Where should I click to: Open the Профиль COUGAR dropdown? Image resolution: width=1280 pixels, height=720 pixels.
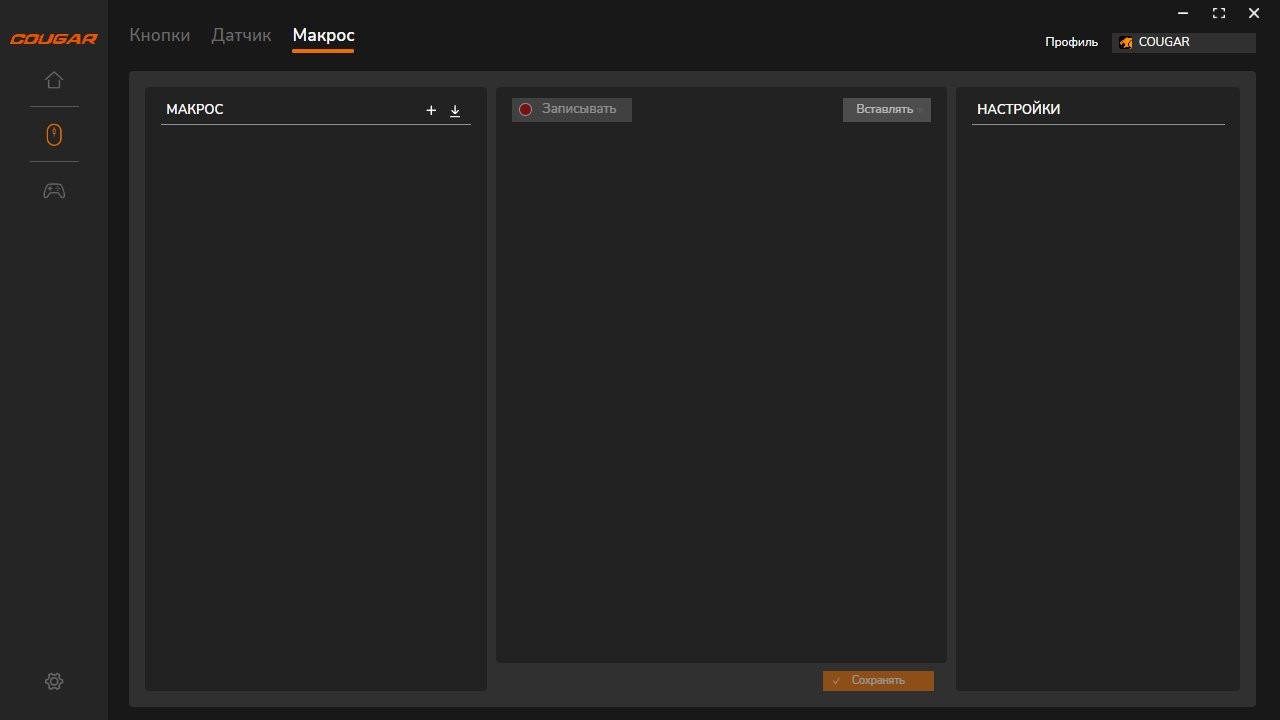[x=1183, y=42]
